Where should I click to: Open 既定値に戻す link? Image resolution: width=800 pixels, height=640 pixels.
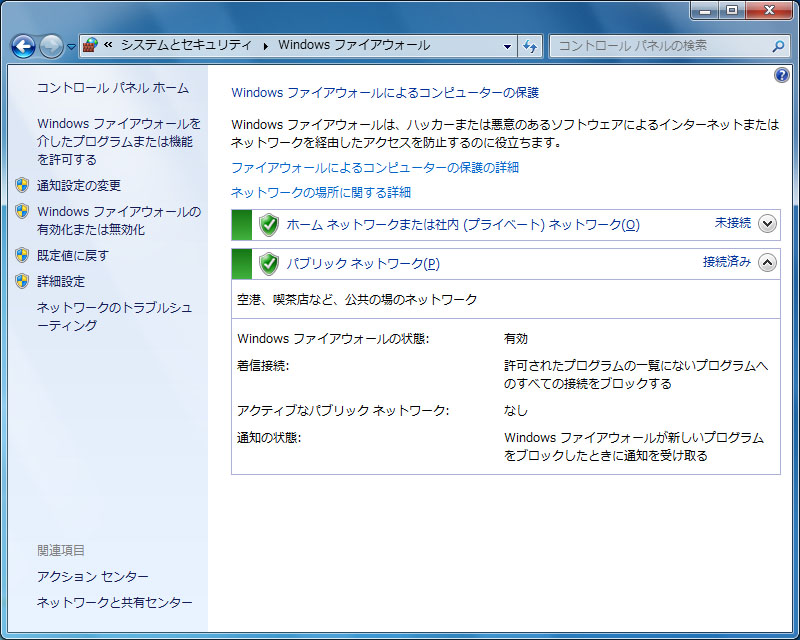(73, 255)
